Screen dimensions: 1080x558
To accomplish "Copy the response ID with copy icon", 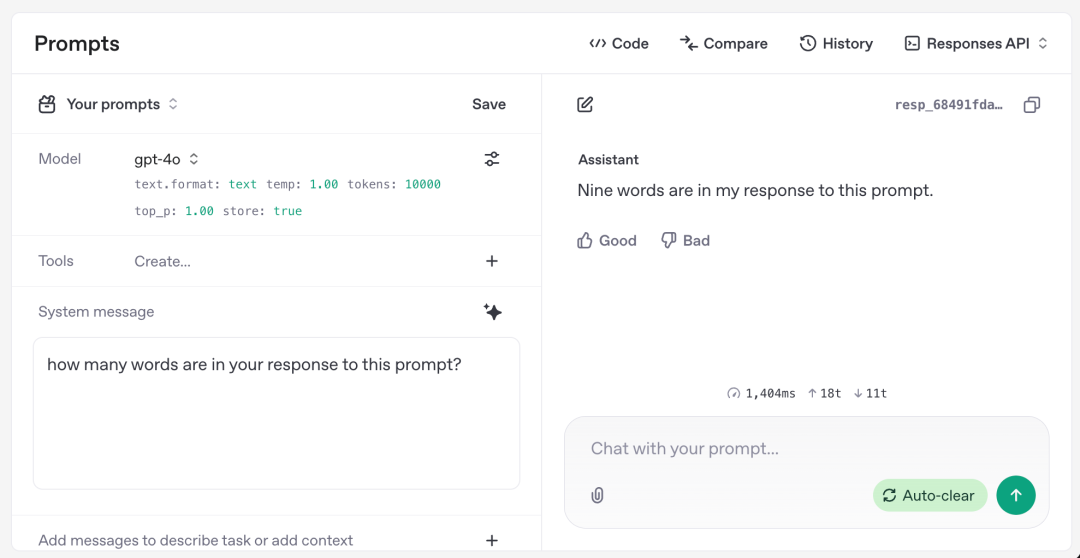I will pos(1032,105).
